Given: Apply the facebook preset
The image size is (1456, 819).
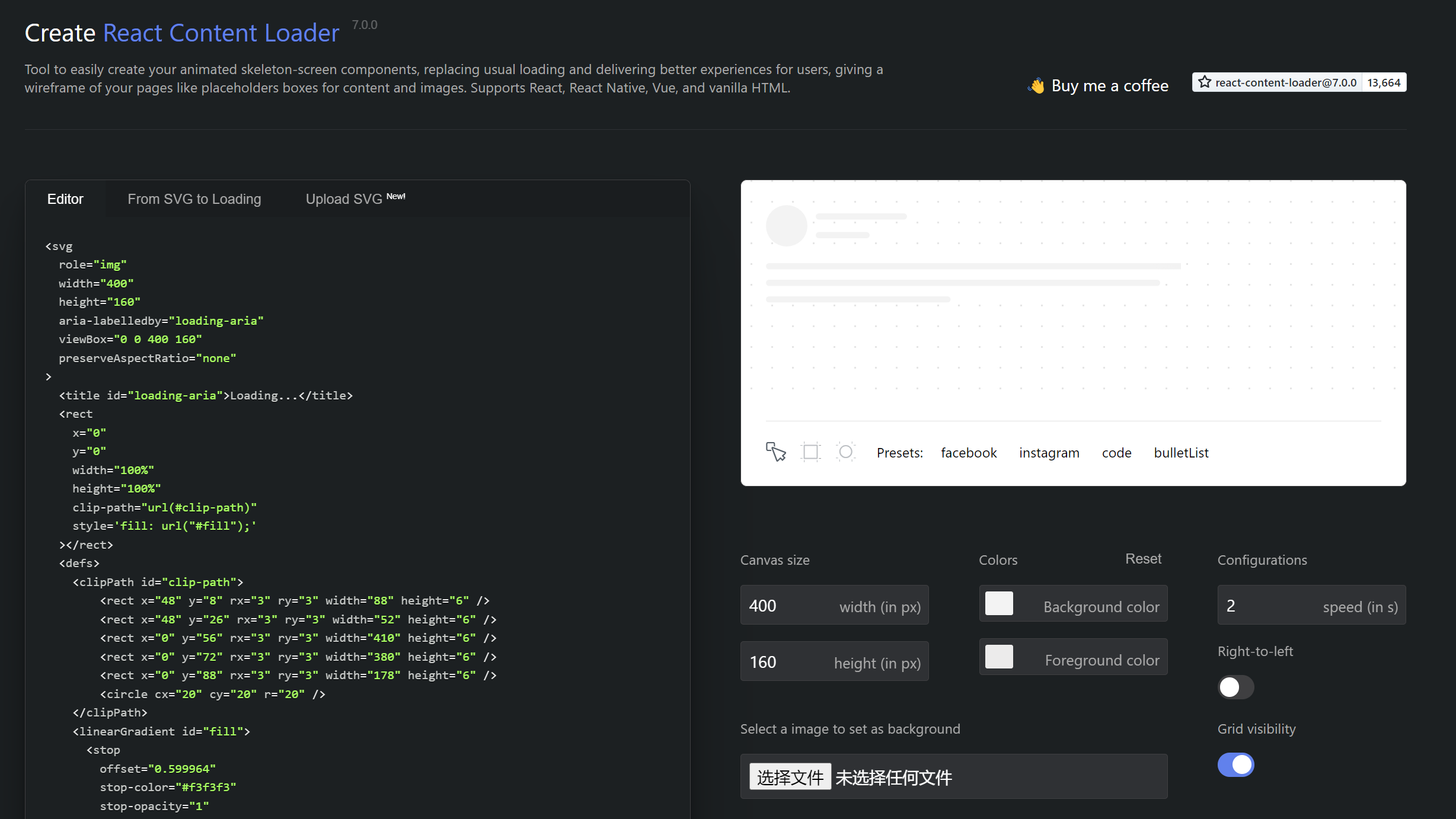Looking at the screenshot, I should click(x=969, y=452).
